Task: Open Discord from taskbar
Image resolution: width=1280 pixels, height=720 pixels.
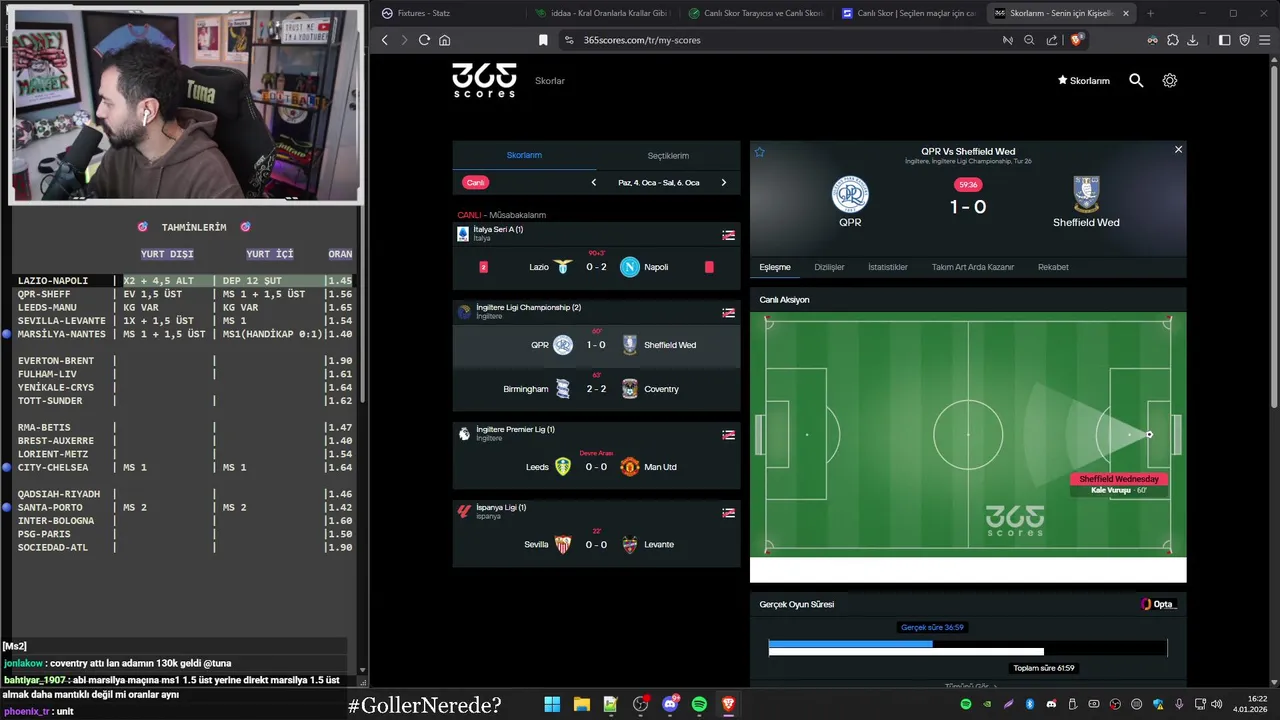Action: click(x=670, y=704)
